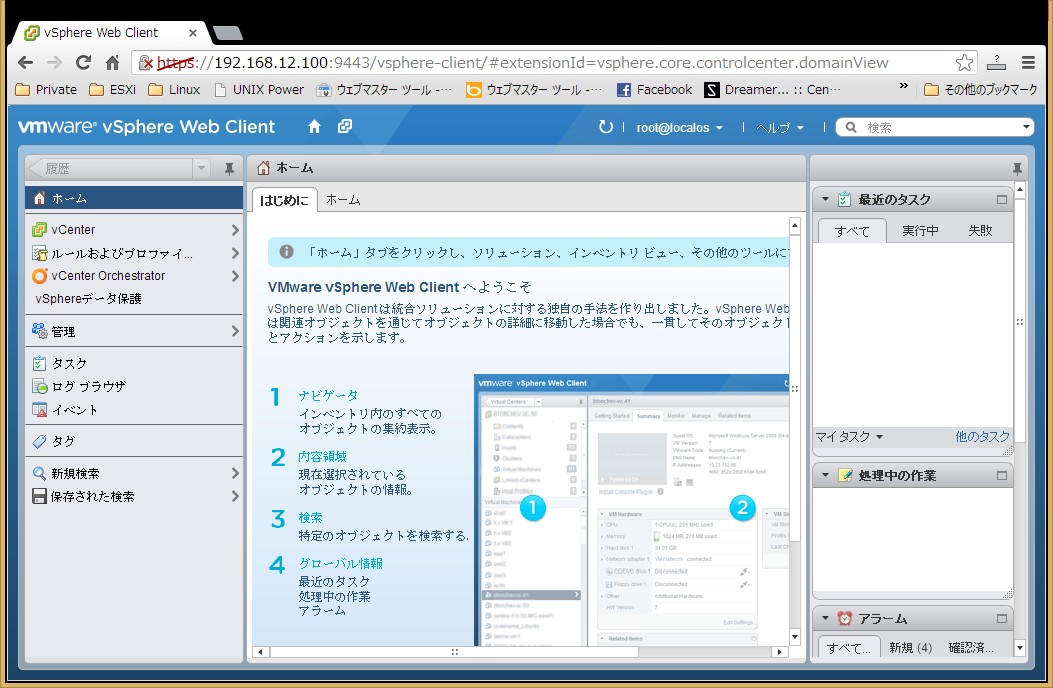Open the Facebook bookmark
This screenshot has width=1053, height=688.
654,89
